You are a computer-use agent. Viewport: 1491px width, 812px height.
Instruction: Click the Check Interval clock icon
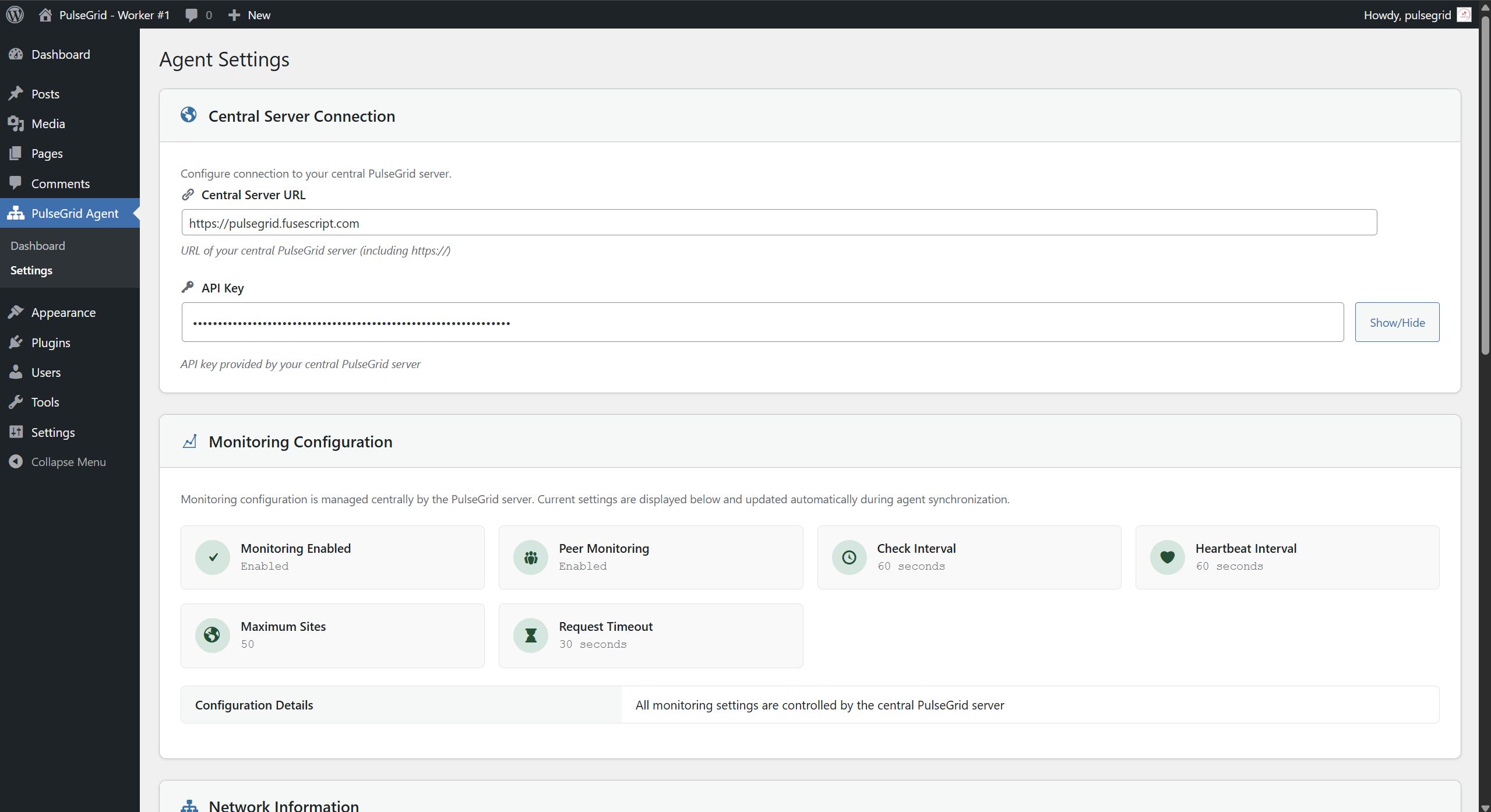tap(849, 557)
